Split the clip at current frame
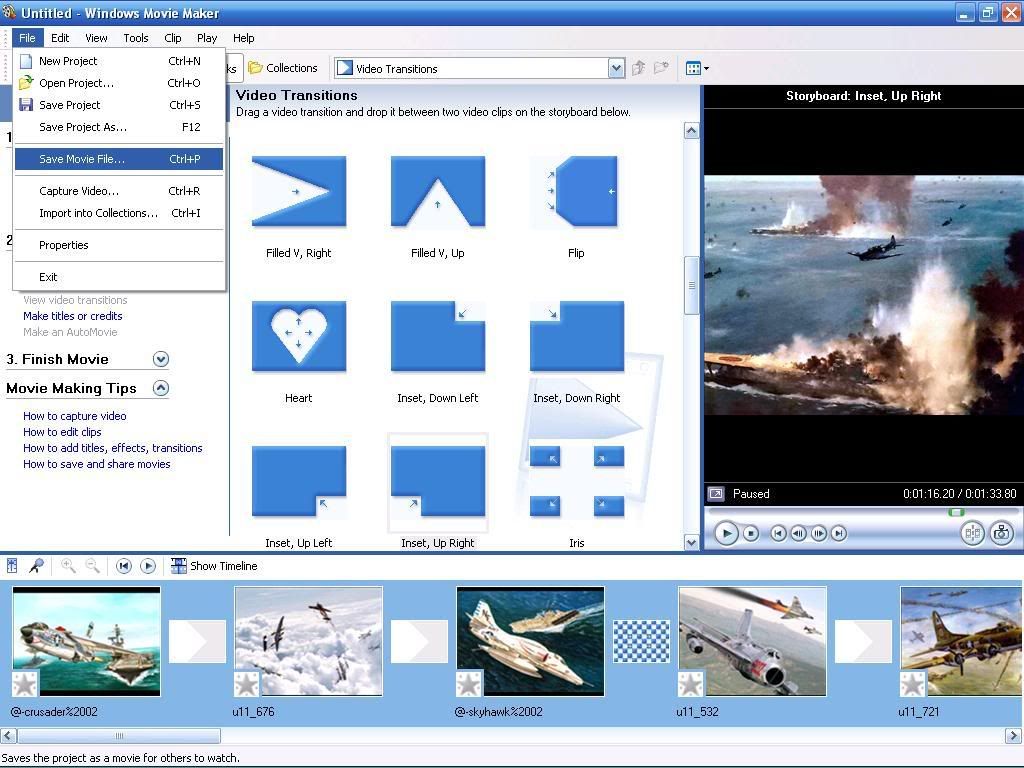1024x768 pixels. tap(972, 534)
